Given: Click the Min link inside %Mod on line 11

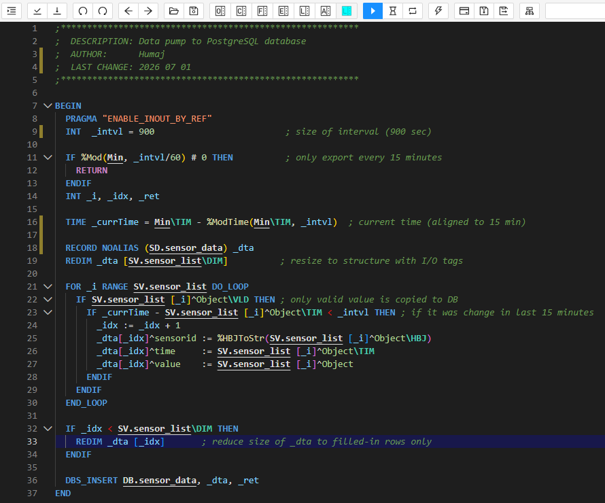Looking at the screenshot, I should click(x=115, y=157).
